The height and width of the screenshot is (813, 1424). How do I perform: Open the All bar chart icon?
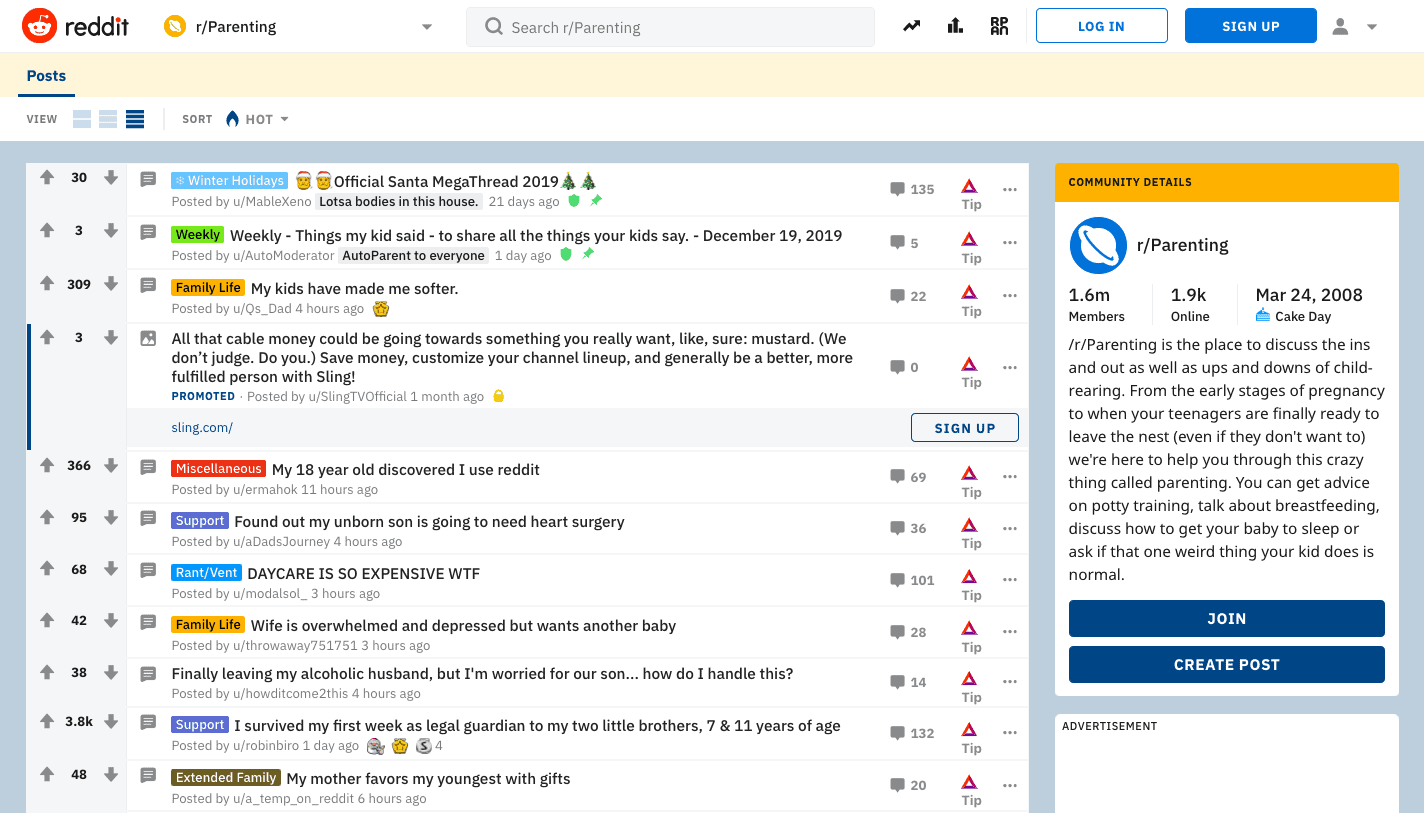955,26
